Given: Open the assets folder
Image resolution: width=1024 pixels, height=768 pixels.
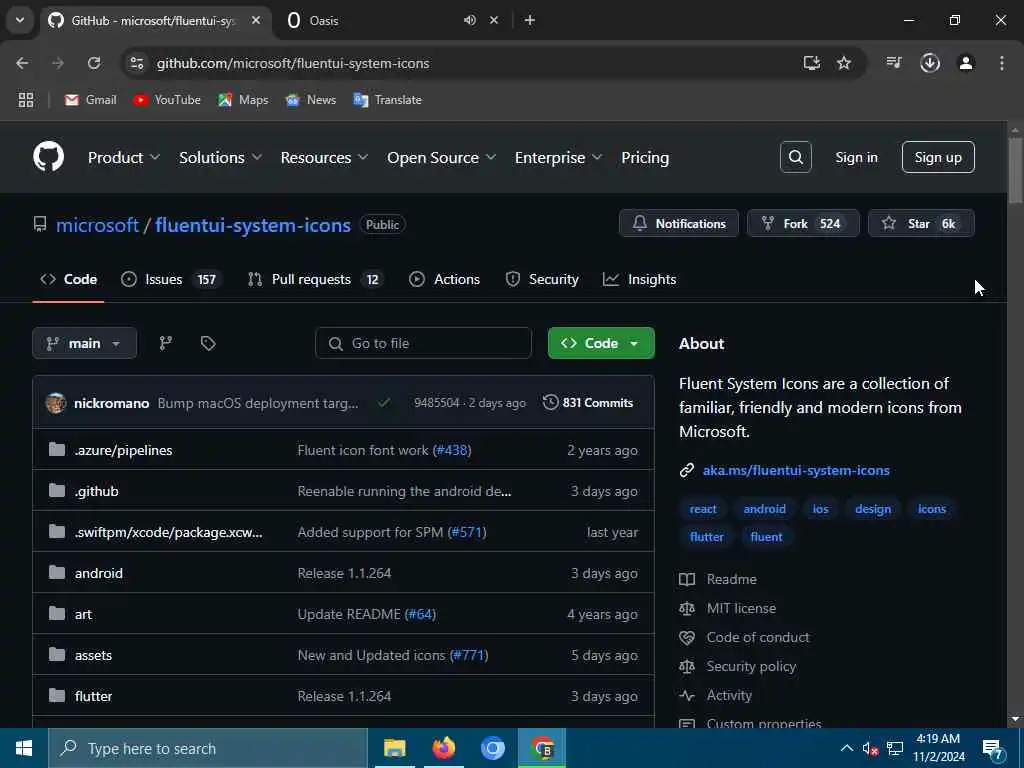Looking at the screenshot, I should [x=93, y=655].
